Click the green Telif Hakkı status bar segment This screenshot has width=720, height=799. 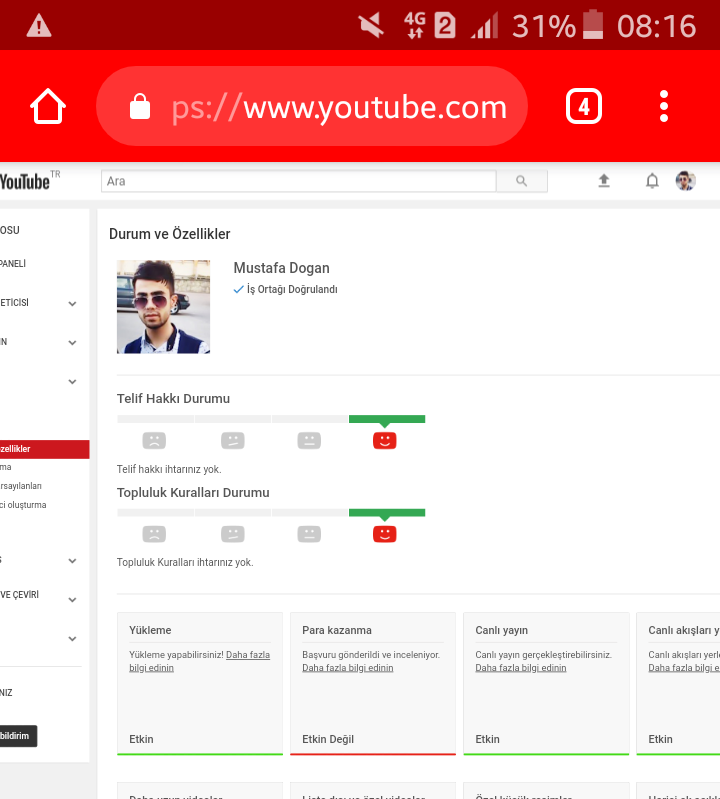click(x=387, y=419)
